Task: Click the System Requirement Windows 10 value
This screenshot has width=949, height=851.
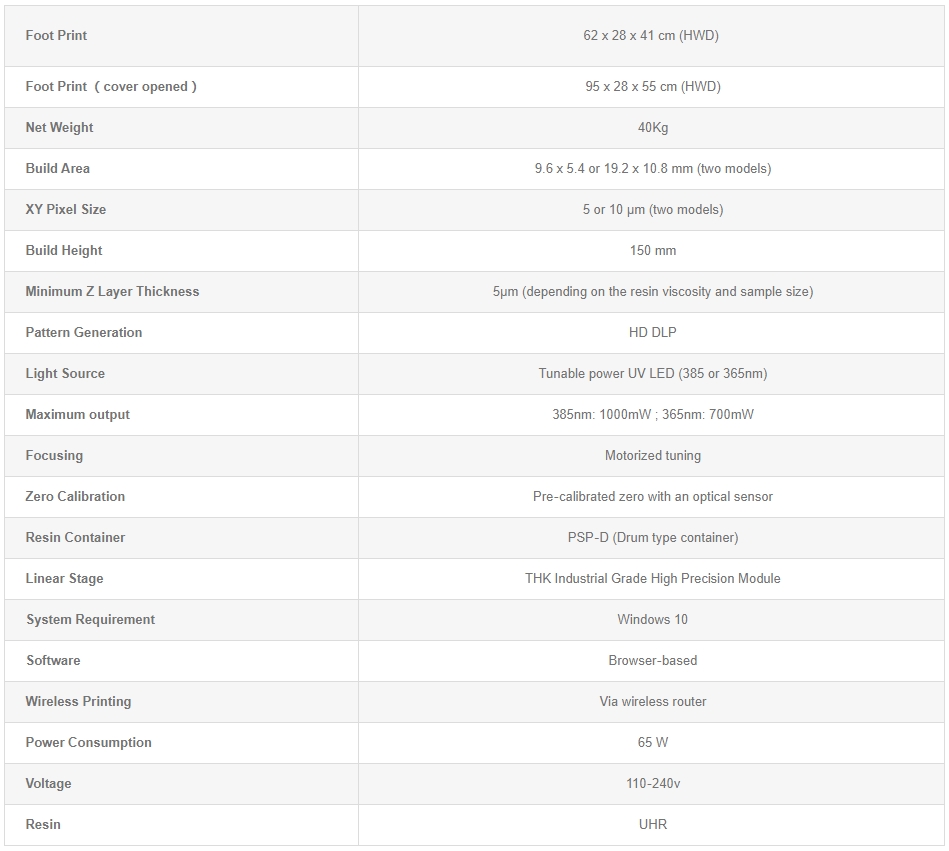Action: (x=652, y=619)
